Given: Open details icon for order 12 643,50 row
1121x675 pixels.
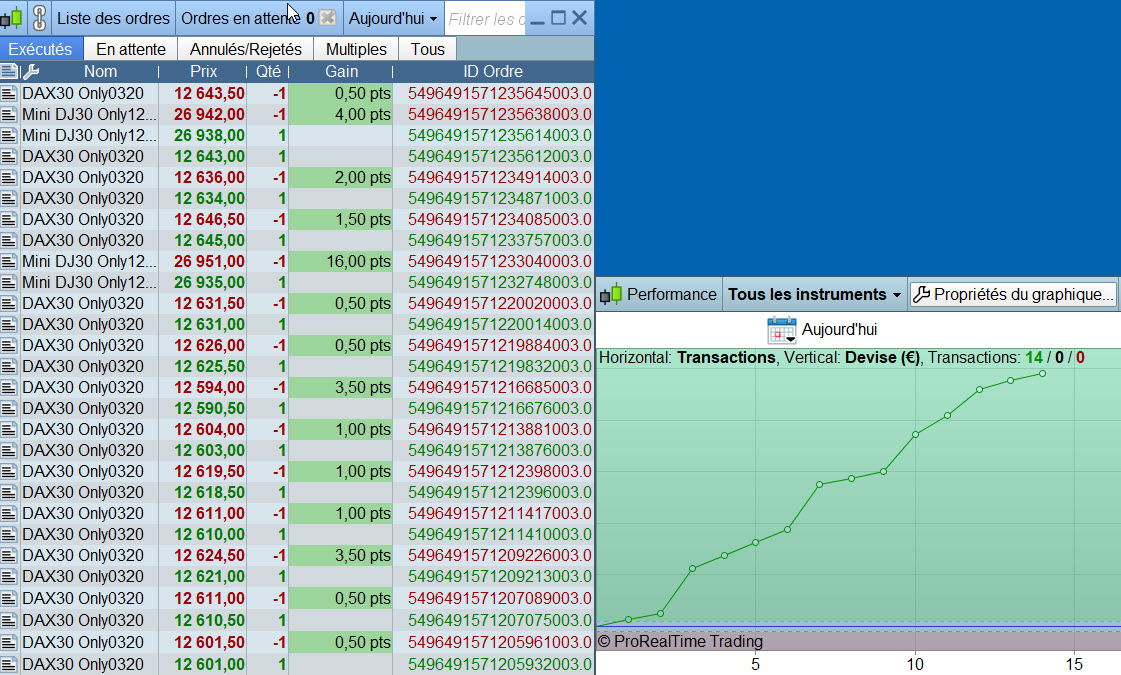Looking at the screenshot, I should [9, 93].
